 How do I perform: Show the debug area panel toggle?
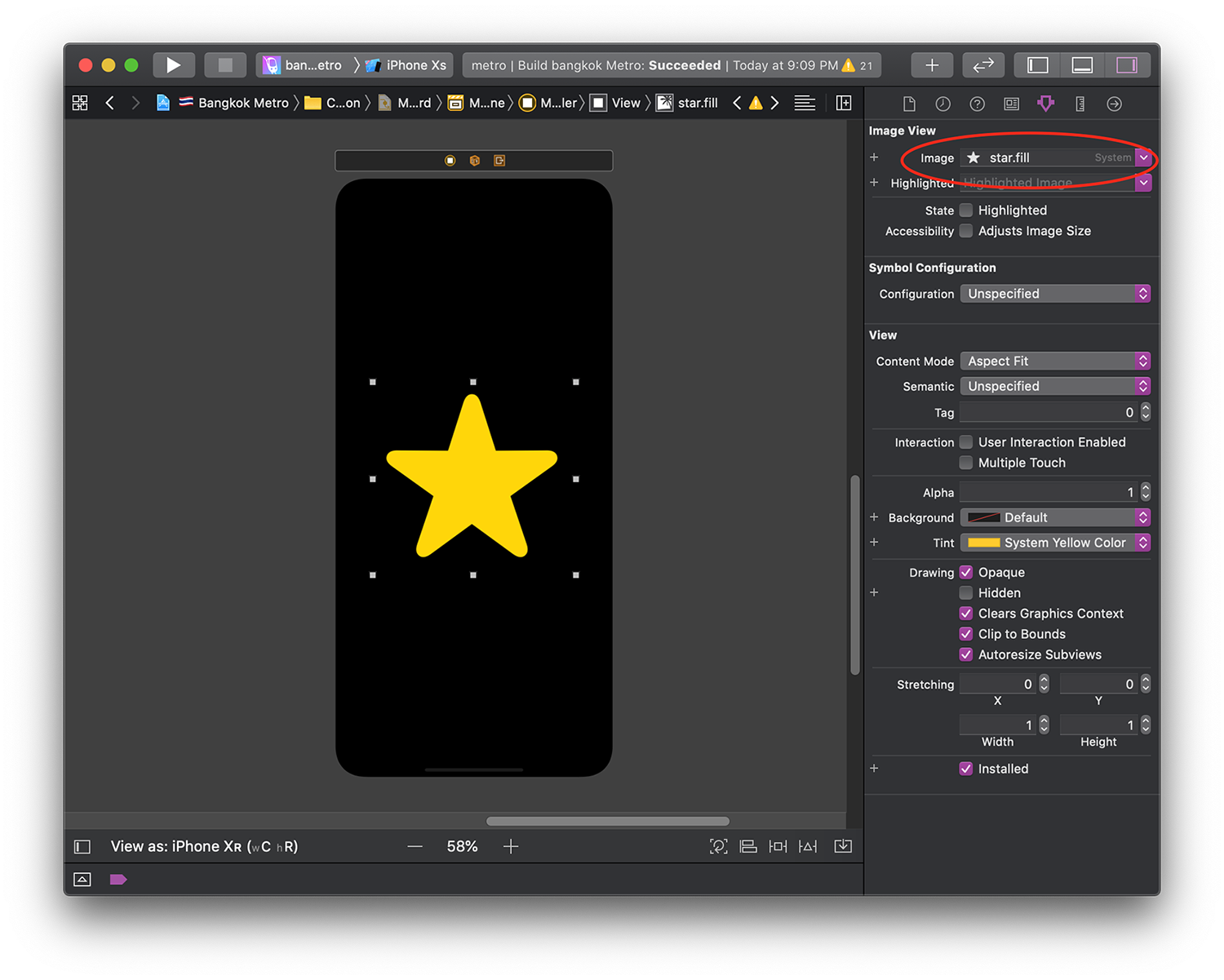pos(1082,64)
